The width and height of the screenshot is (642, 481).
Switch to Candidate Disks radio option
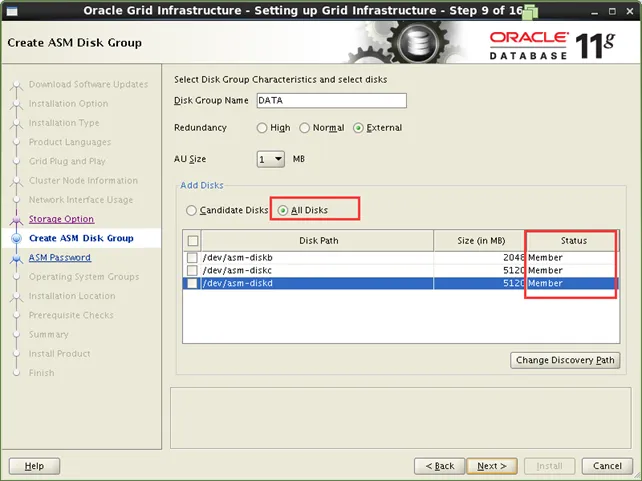point(192,211)
